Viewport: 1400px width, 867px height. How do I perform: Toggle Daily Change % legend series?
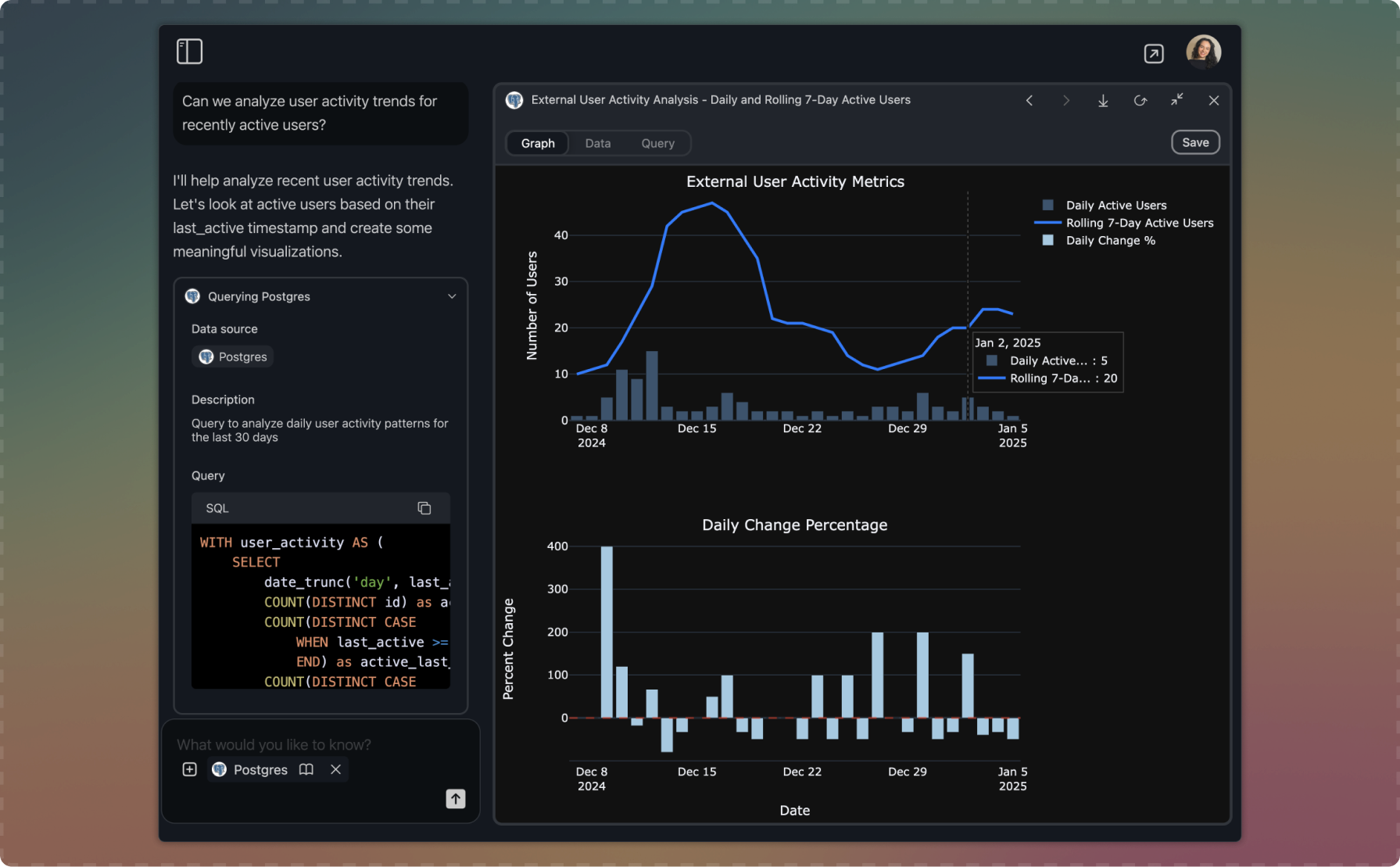(x=1110, y=241)
